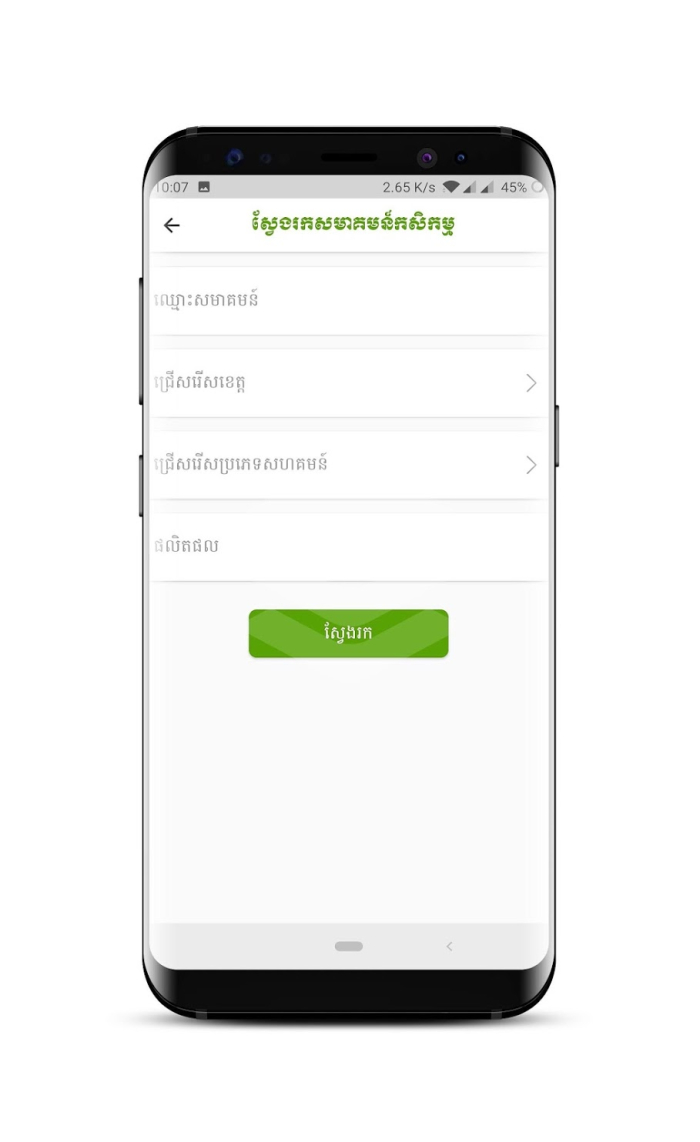Tap the green Khmer page title
The image size is (700, 1142).
tap(353, 223)
